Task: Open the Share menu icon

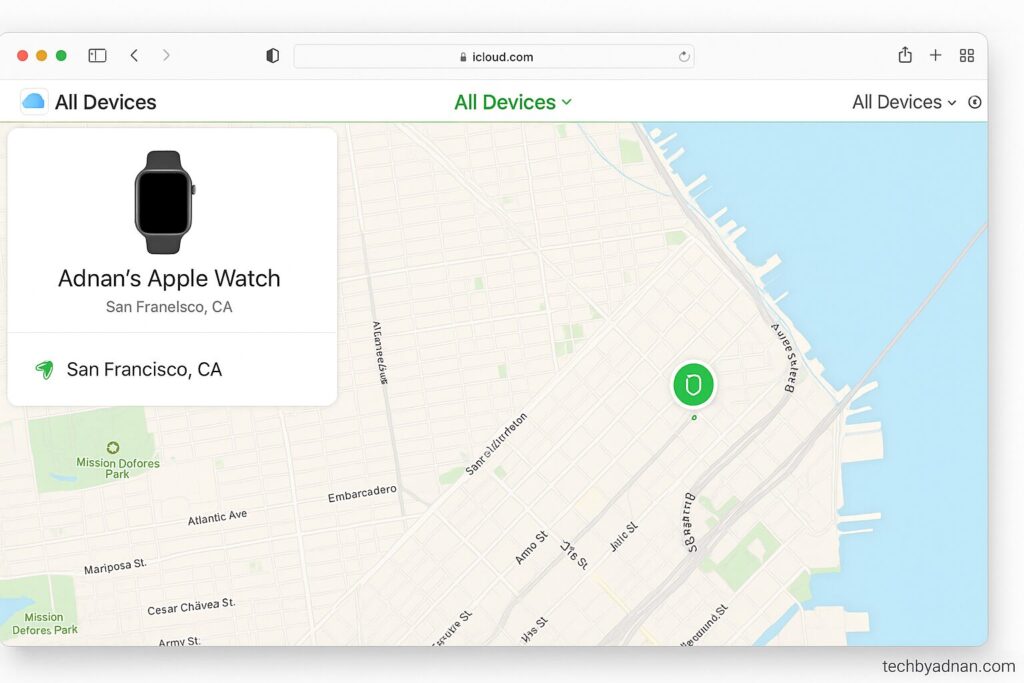Action: tap(904, 55)
